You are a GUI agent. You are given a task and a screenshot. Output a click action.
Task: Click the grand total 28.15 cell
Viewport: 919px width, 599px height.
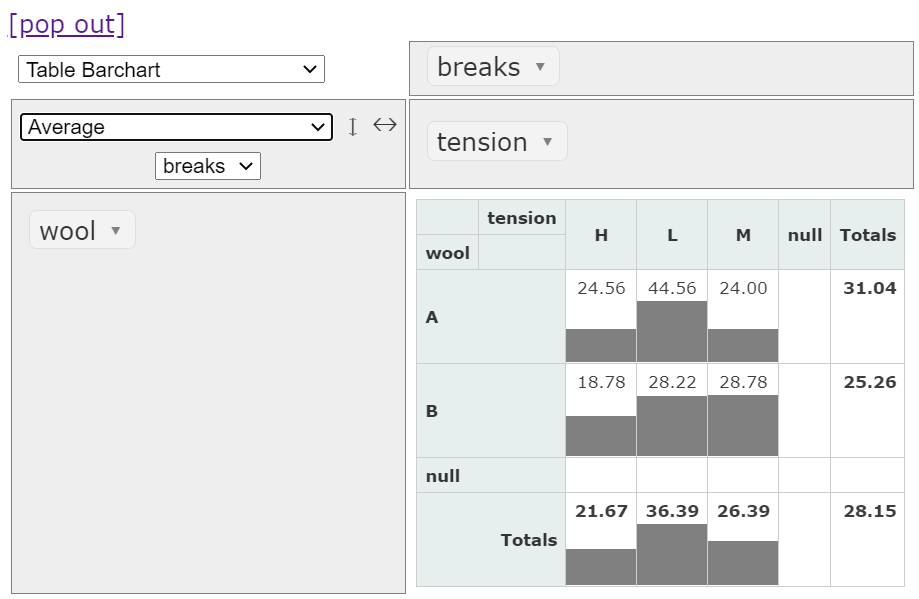[x=867, y=511]
